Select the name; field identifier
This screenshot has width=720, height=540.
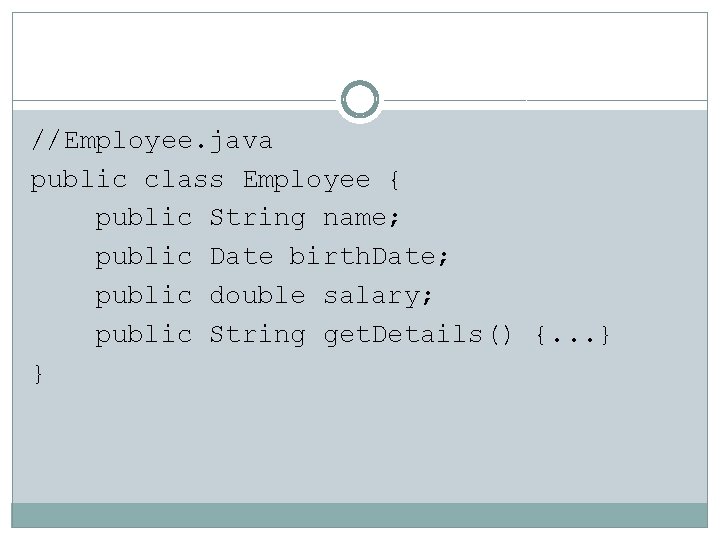coord(364,218)
